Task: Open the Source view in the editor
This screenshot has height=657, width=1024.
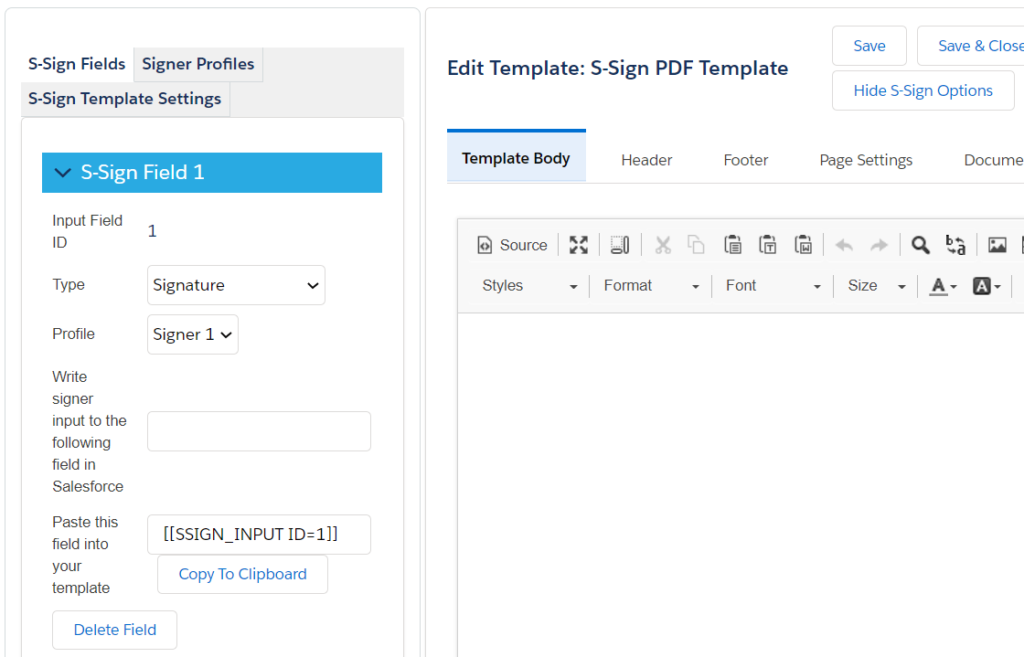Action: [x=512, y=244]
